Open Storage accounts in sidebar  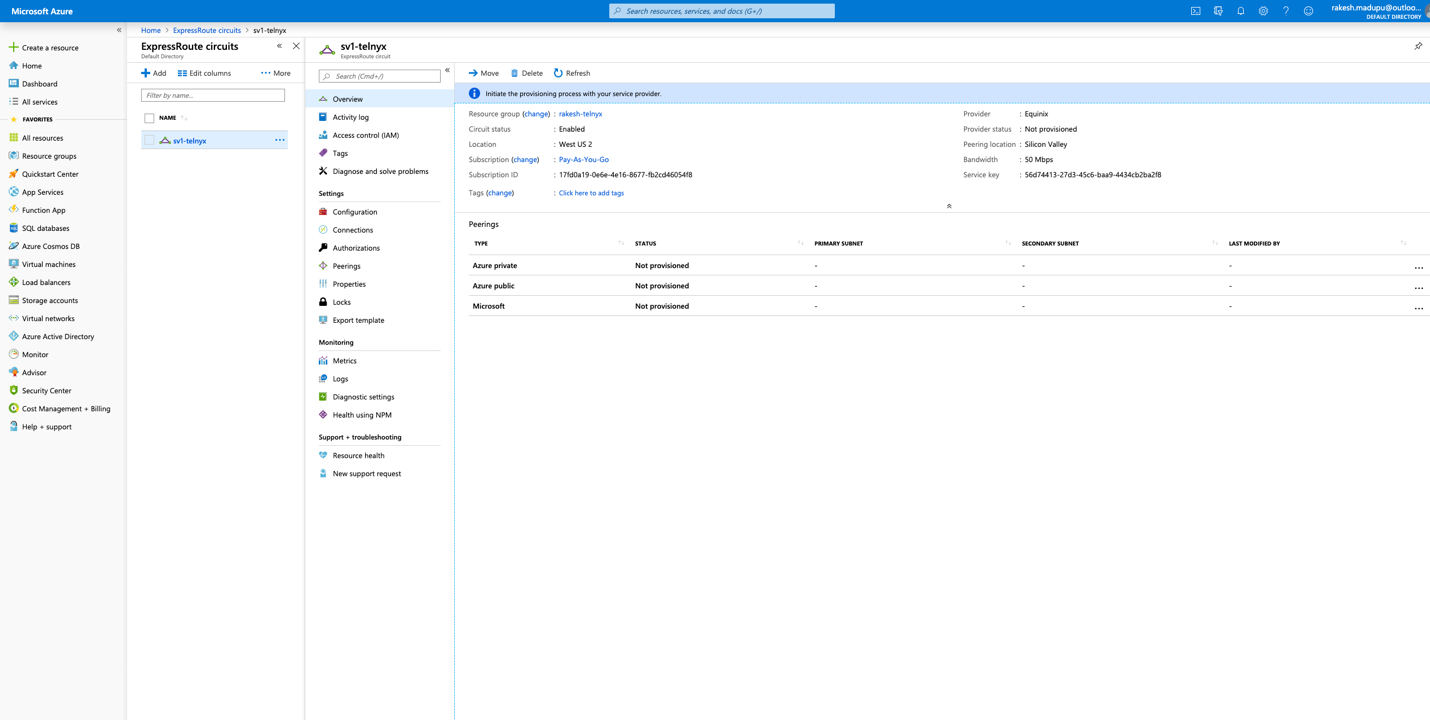49,300
